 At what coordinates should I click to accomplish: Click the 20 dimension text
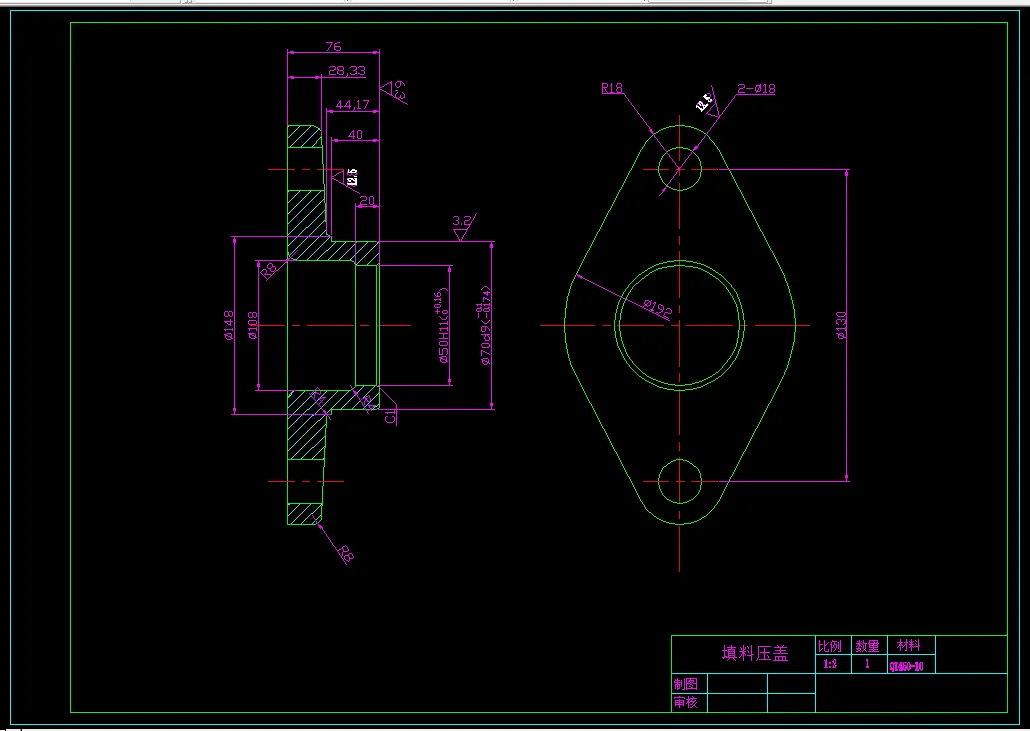[x=367, y=201]
